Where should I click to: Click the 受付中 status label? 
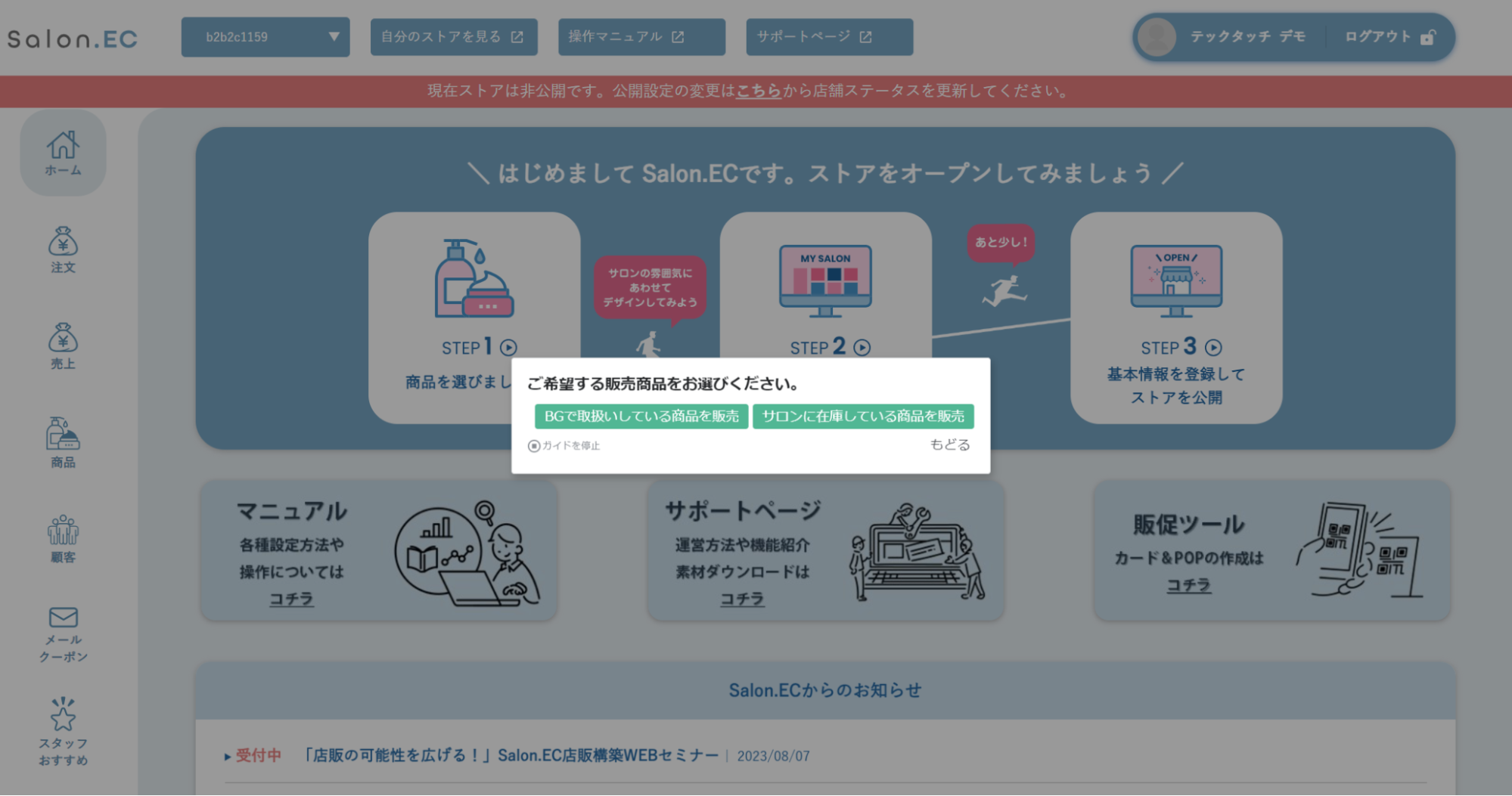pyautogui.click(x=258, y=756)
